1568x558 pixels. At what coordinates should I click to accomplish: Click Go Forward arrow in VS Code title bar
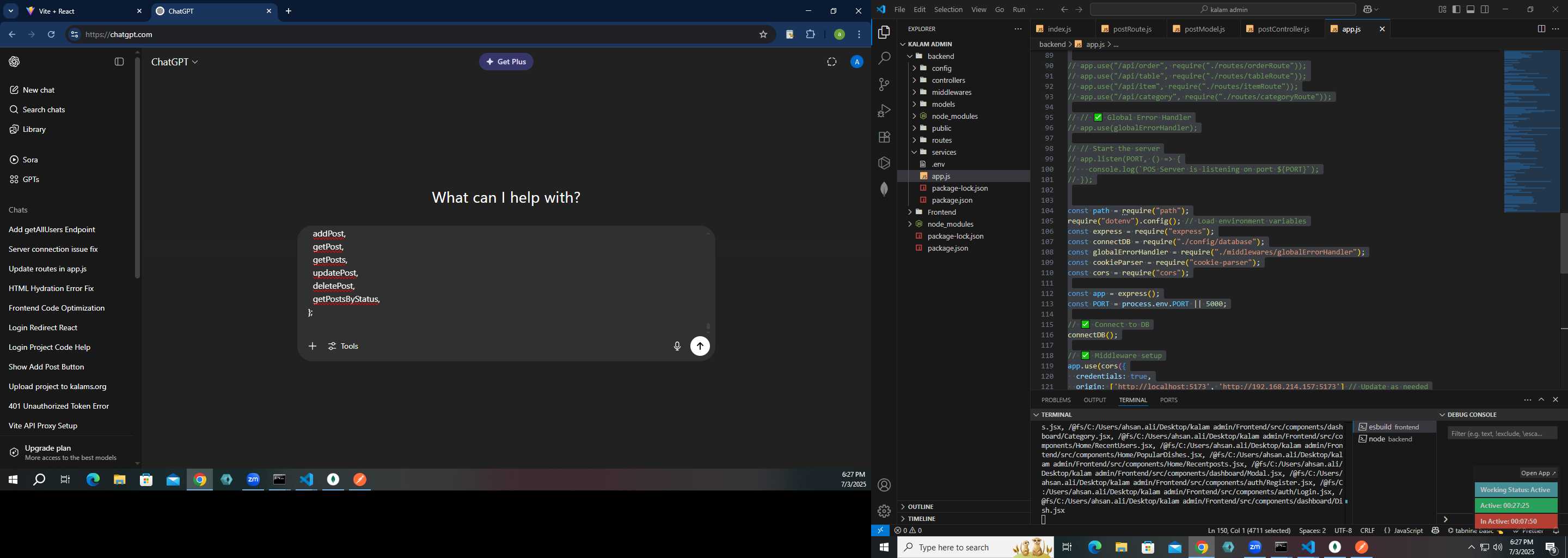(x=1079, y=10)
